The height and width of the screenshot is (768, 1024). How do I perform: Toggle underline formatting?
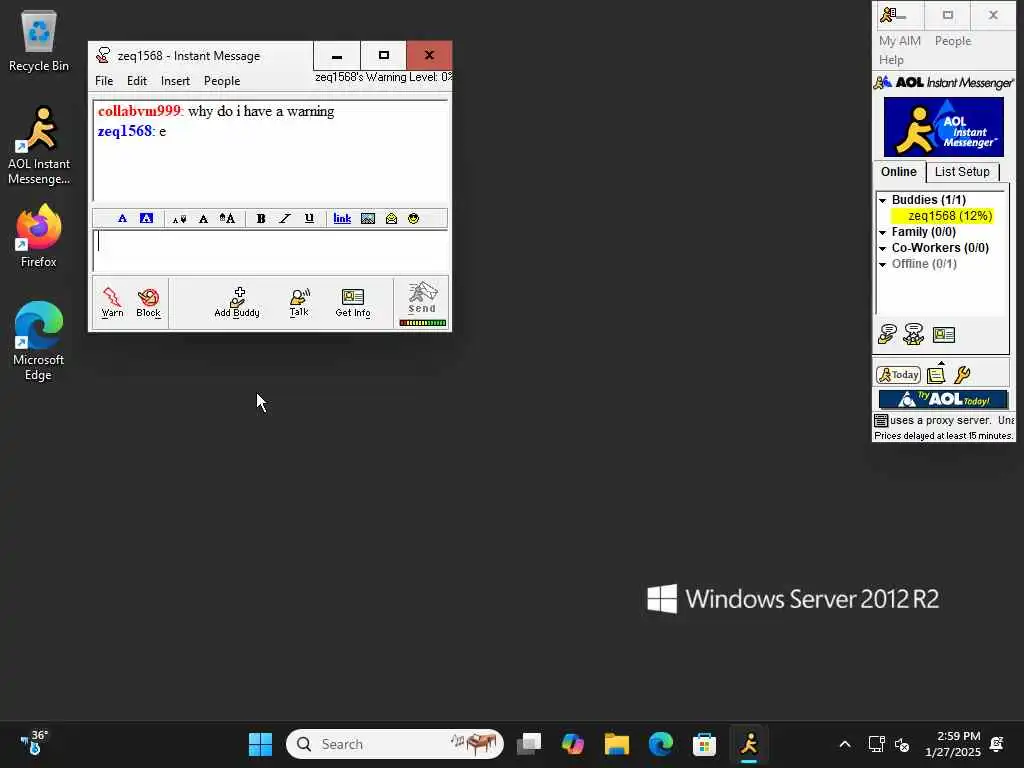[309, 219]
